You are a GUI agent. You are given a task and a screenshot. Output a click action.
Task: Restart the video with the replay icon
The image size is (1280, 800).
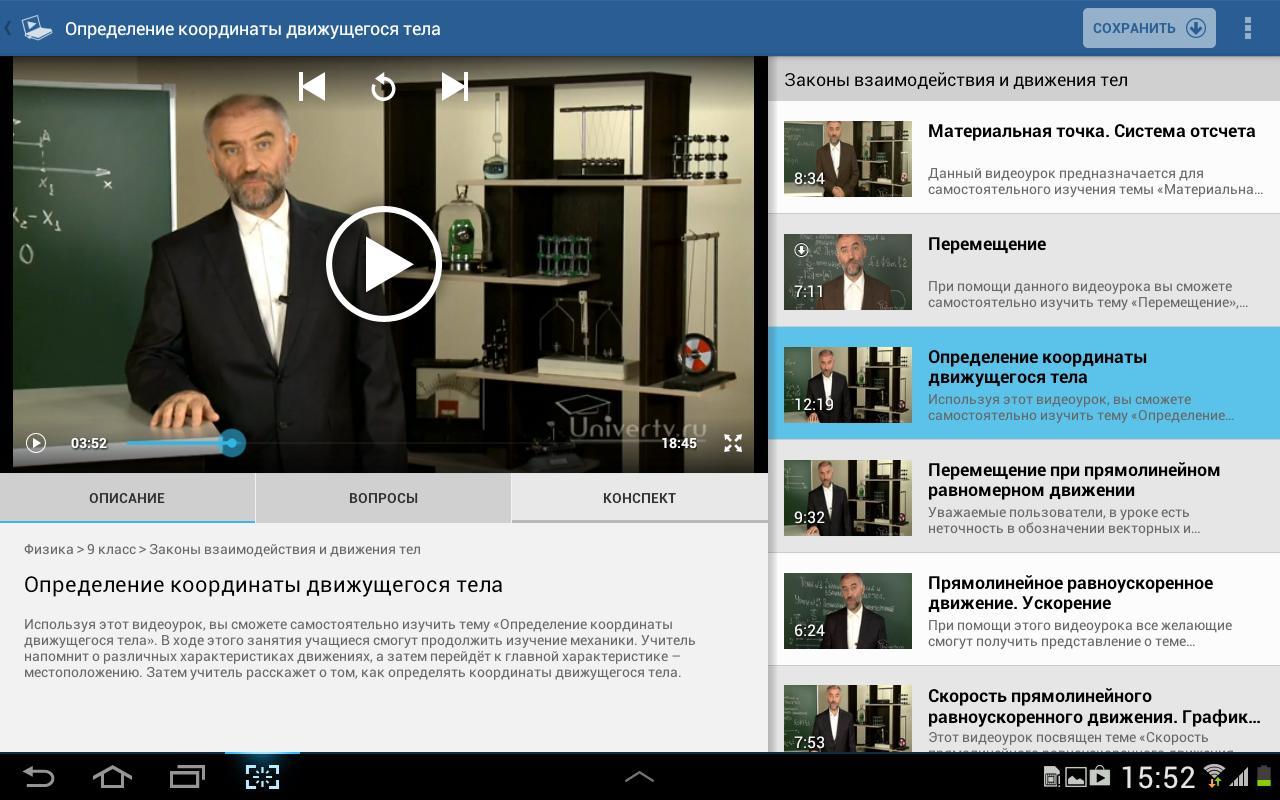pos(383,88)
